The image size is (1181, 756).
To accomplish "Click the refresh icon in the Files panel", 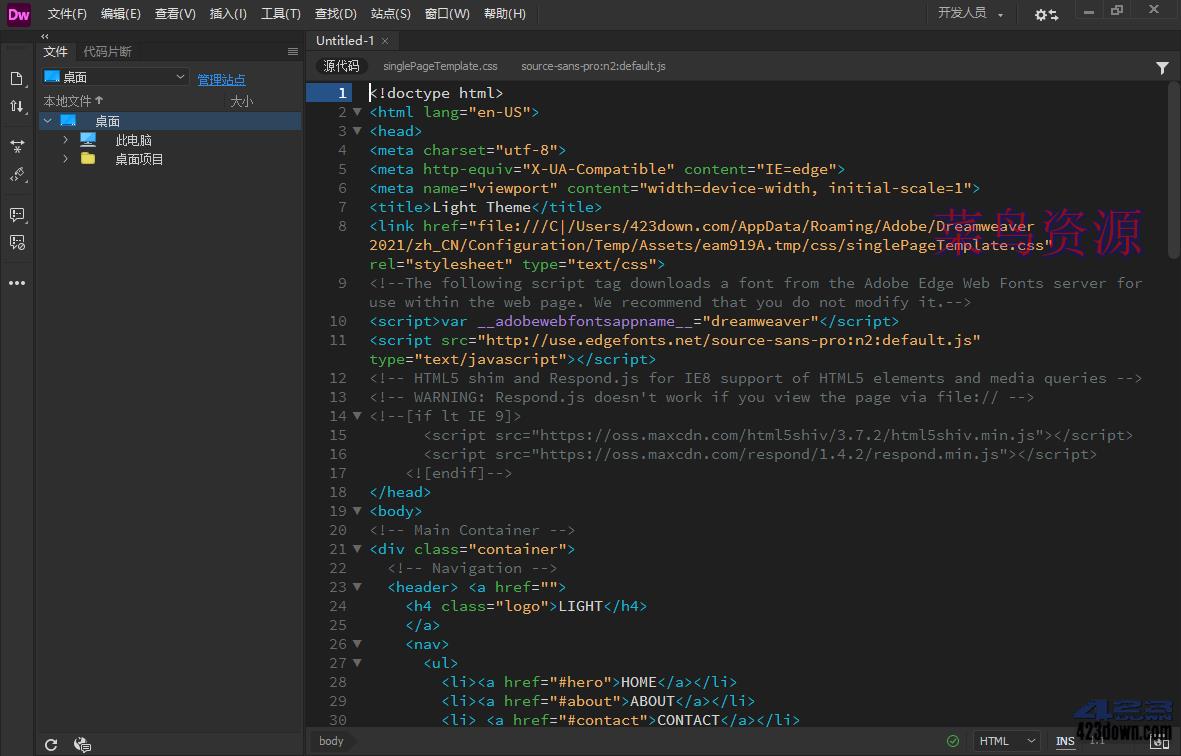I will pyautogui.click(x=50, y=744).
